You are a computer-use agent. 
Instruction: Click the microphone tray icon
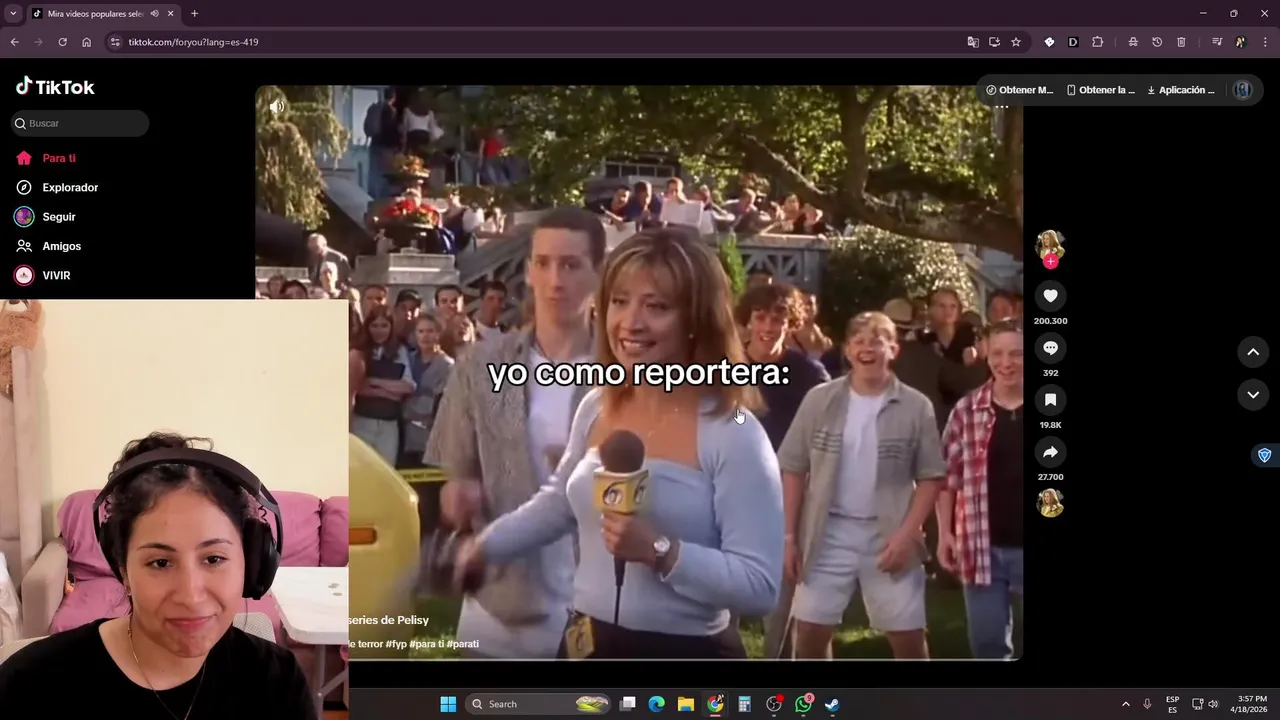1147,704
